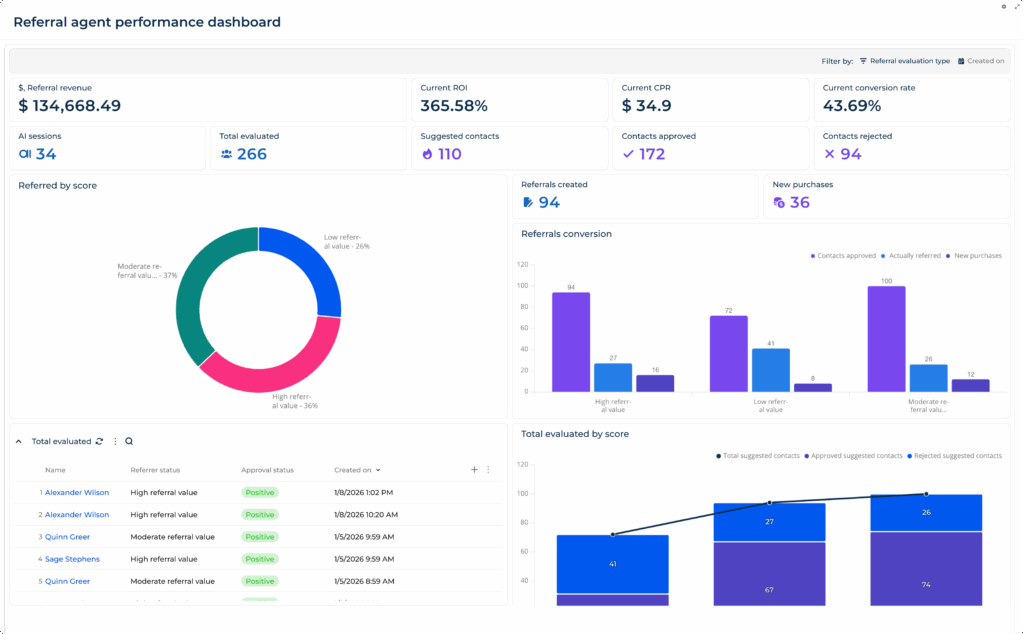The width and height of the screenshot is (1024, 634).
Task: Click the plus icon to add a column
Action: (474, 469)
